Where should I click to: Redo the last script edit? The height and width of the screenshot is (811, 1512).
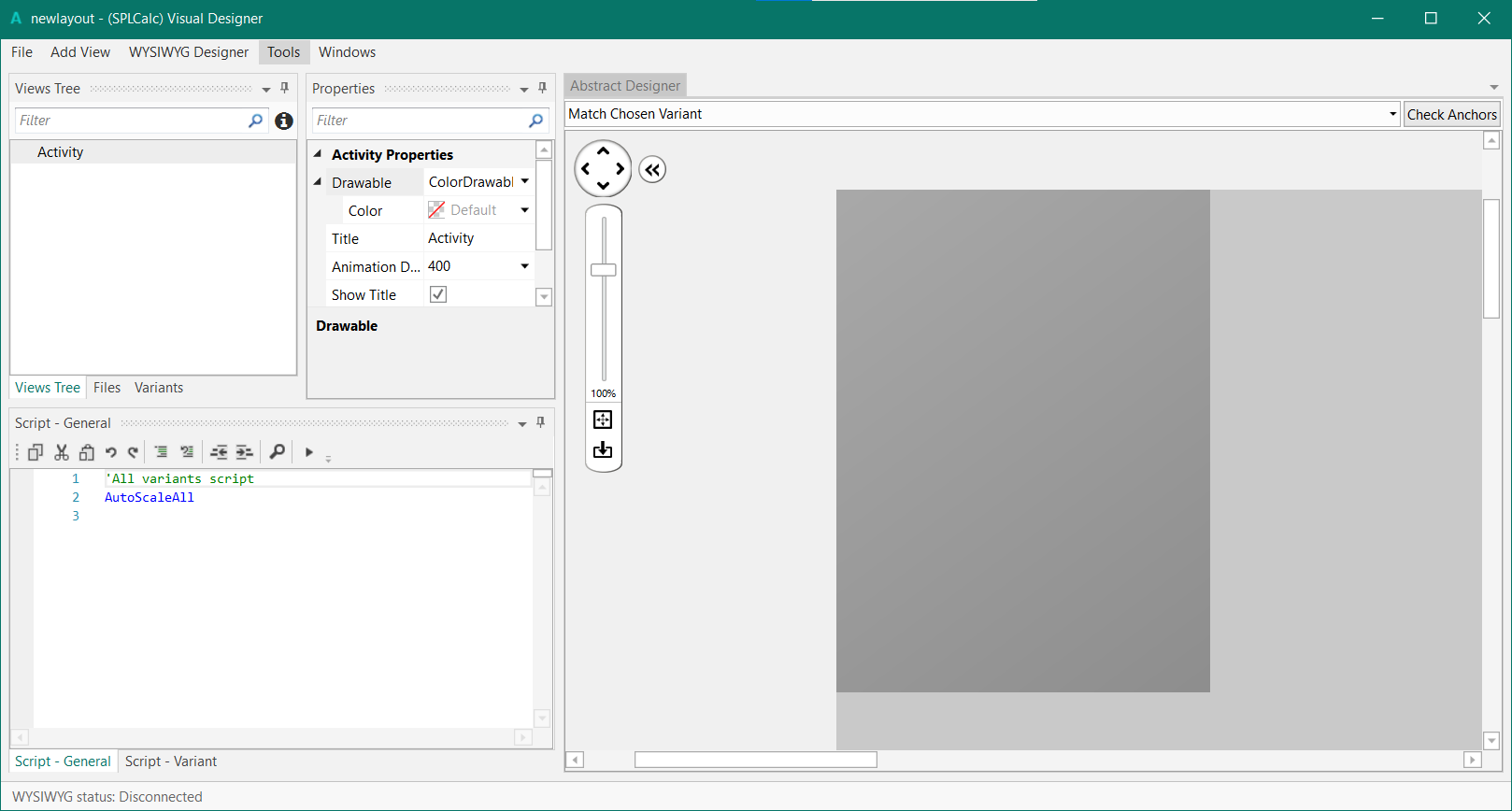pyautogui.click(x=134, y=452)
